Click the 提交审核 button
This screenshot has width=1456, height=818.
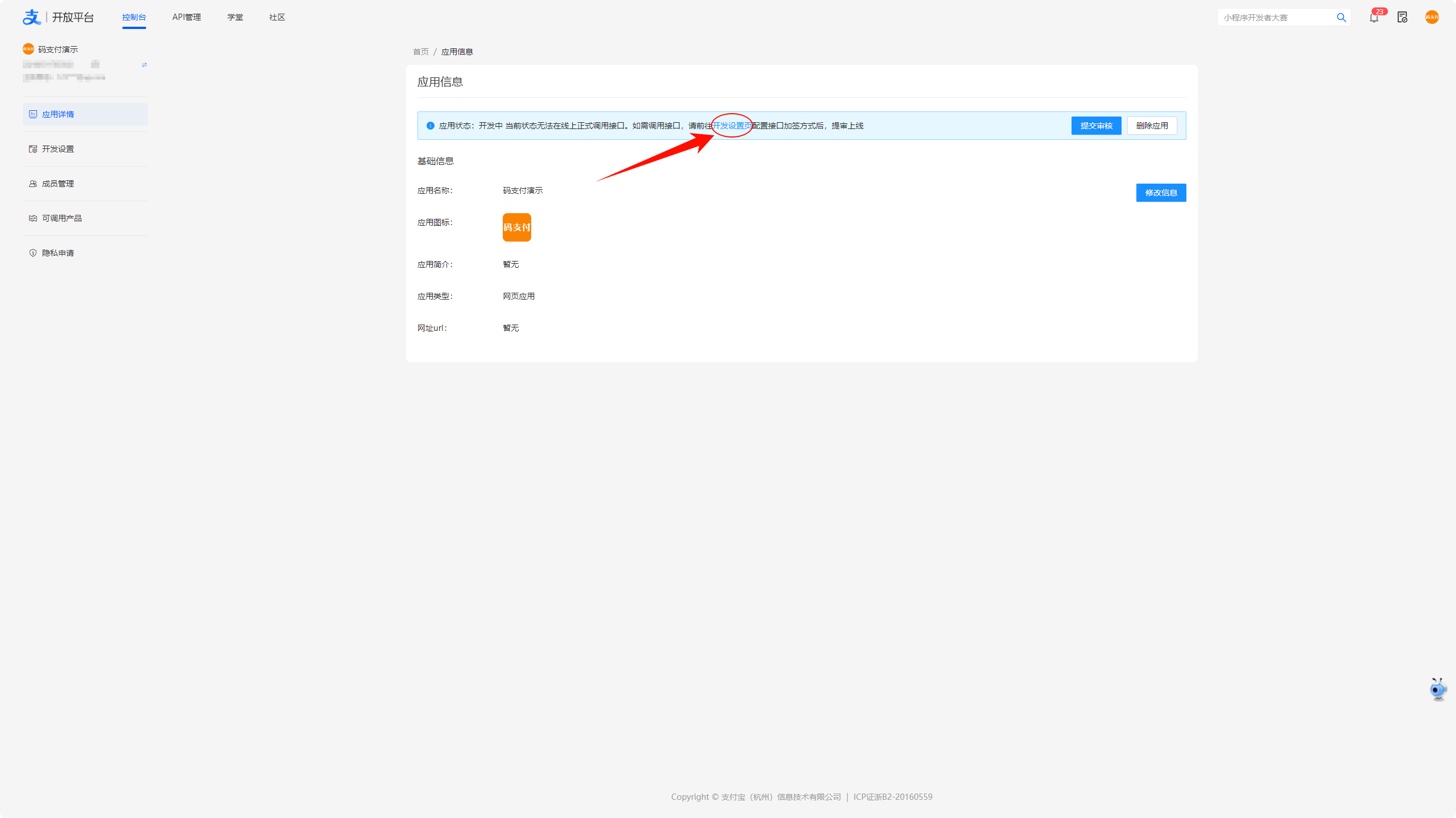click(x=1096, y=126)
